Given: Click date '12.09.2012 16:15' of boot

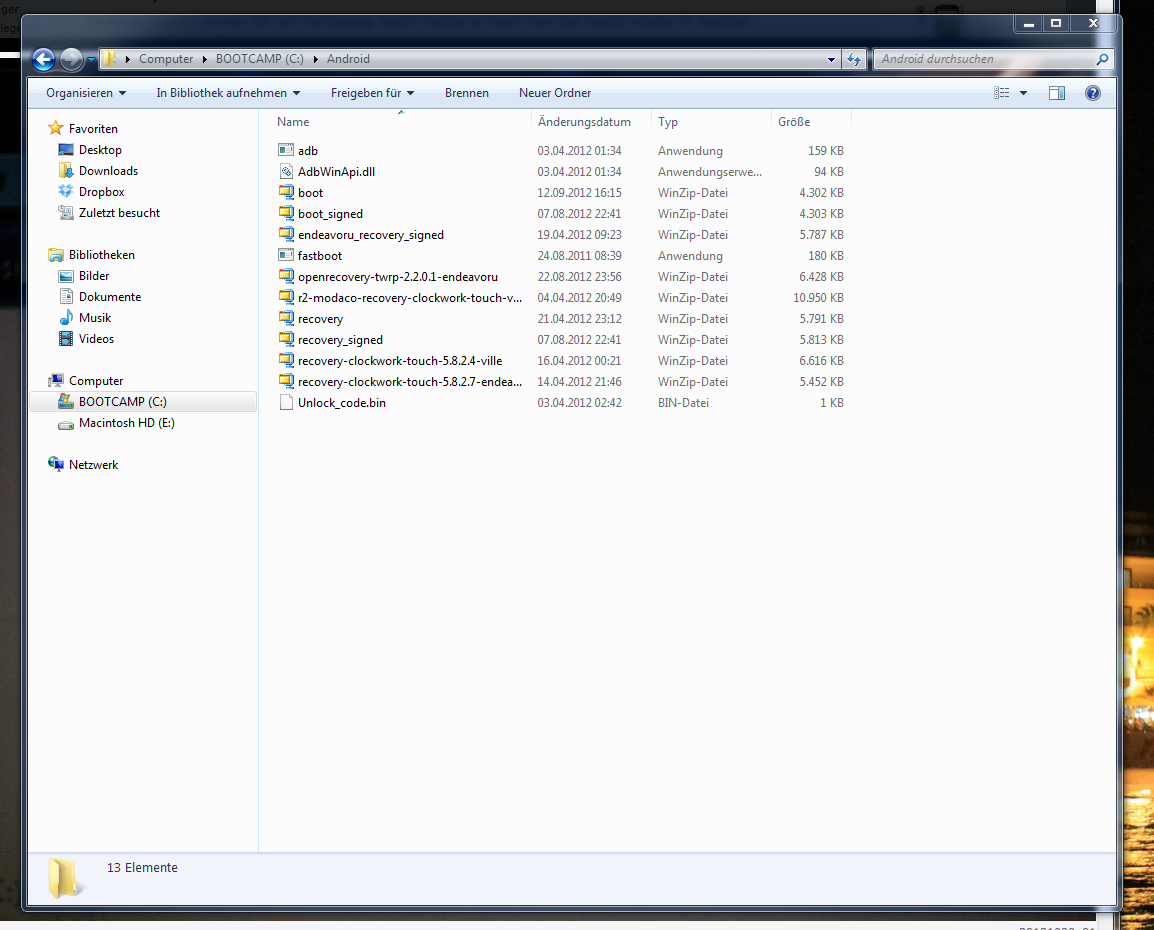Looking at the screenshot, I should [x=579, y=193].
